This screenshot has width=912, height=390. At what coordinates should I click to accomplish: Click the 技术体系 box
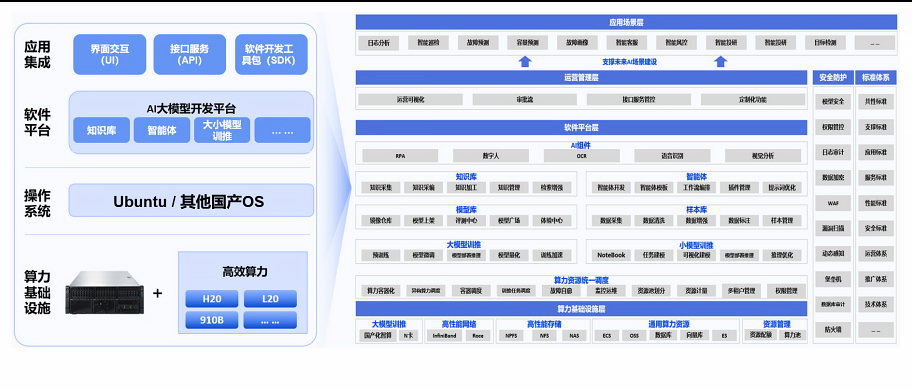(876, 304)
